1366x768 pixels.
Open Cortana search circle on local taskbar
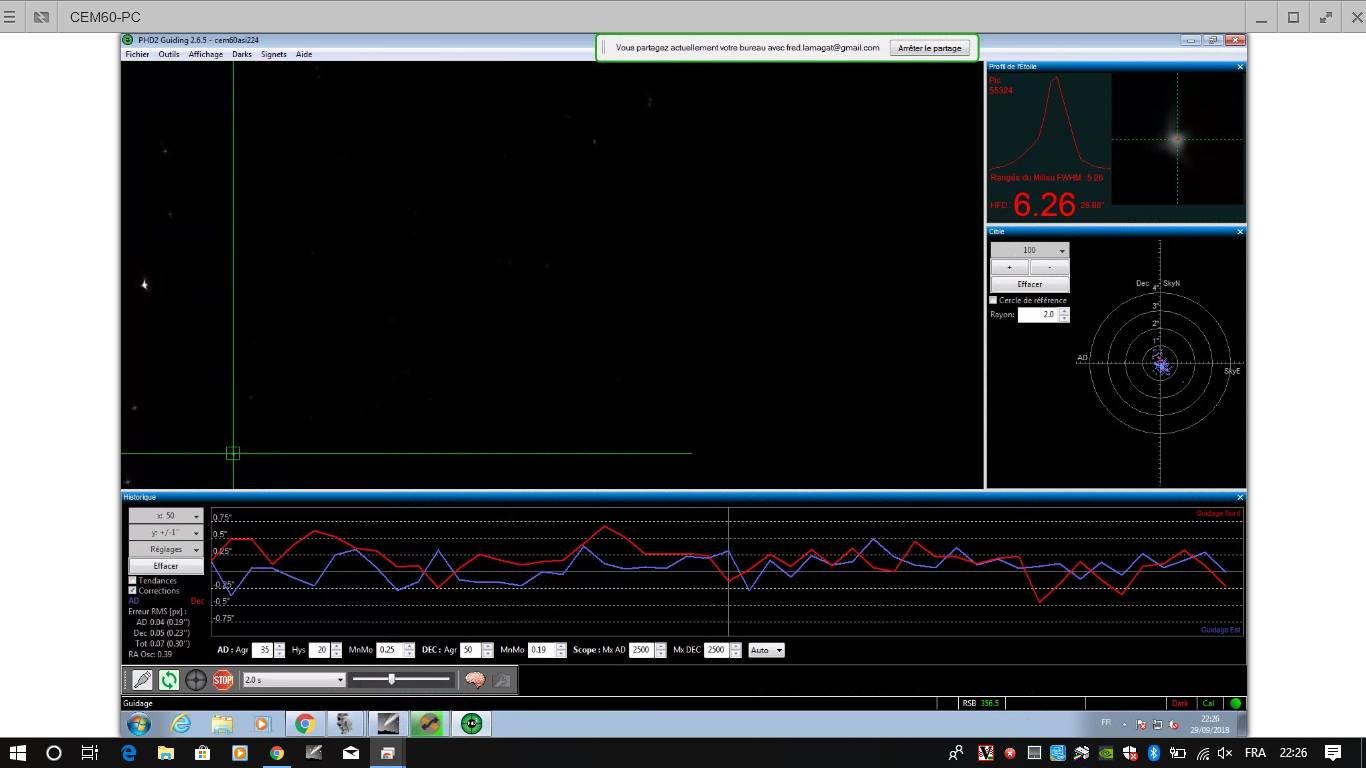(x=54, y=753)
